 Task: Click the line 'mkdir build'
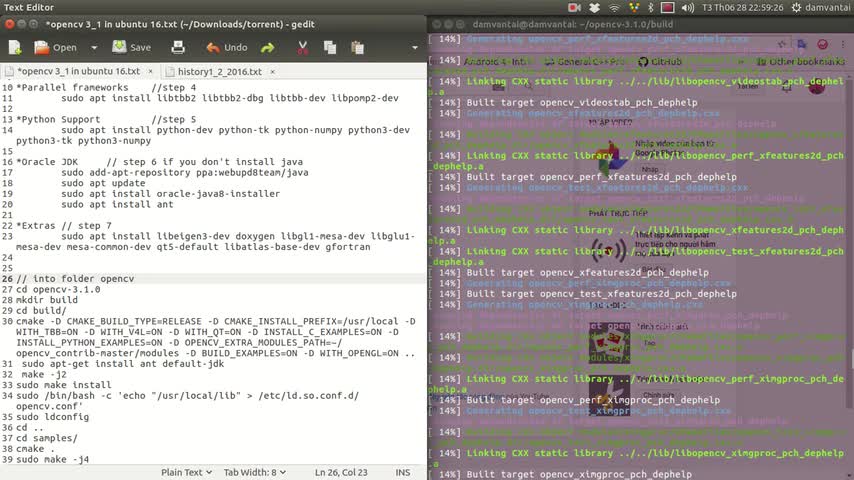(x=47, y=300)
